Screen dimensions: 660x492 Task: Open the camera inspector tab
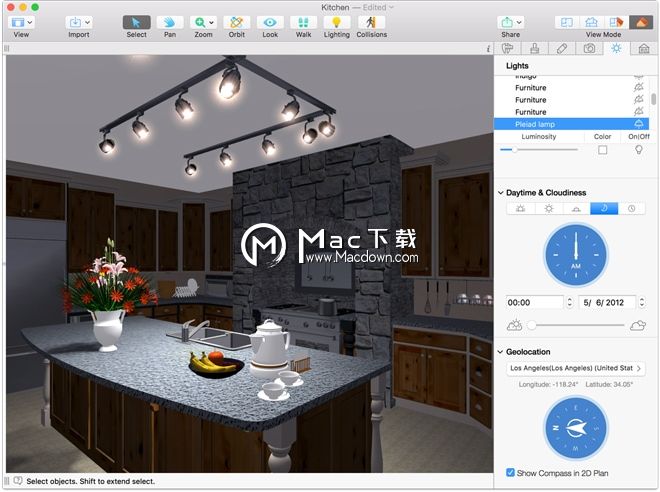point(589,48)
